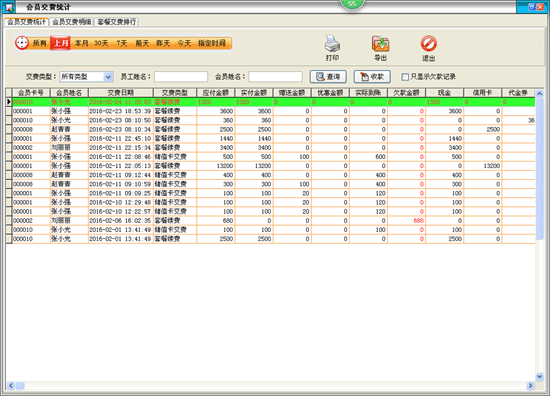Choose the 指定时间 filter option
Screen dimensions: 550x396
point(212,43)
